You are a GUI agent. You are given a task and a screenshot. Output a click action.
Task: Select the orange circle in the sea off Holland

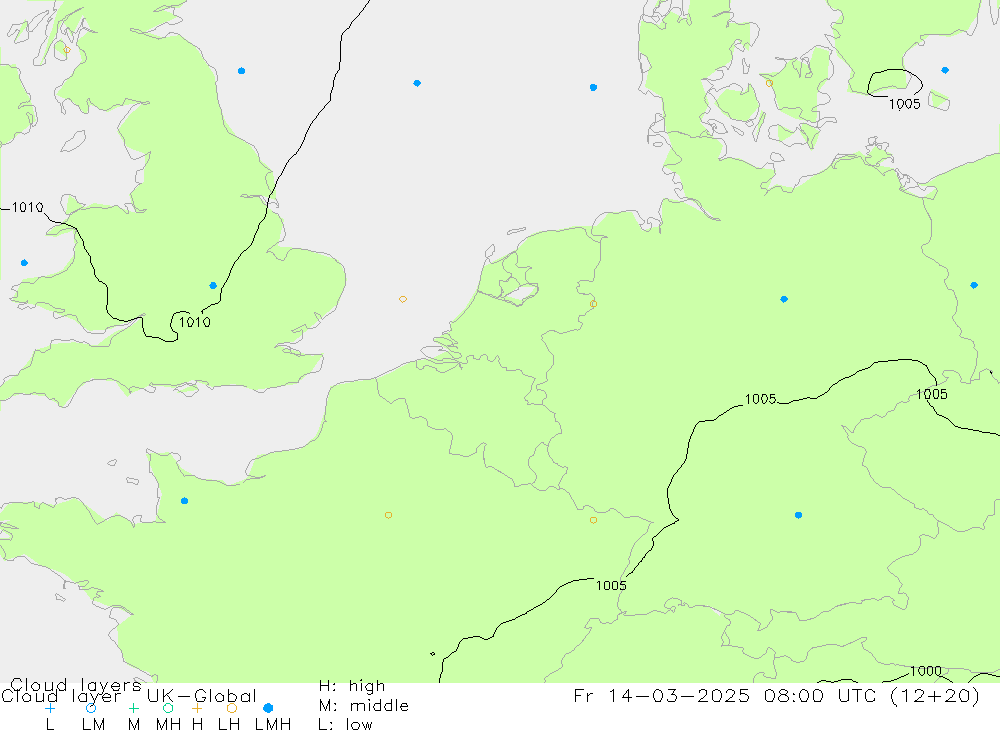pyautogui.click(x=402, y=299)
